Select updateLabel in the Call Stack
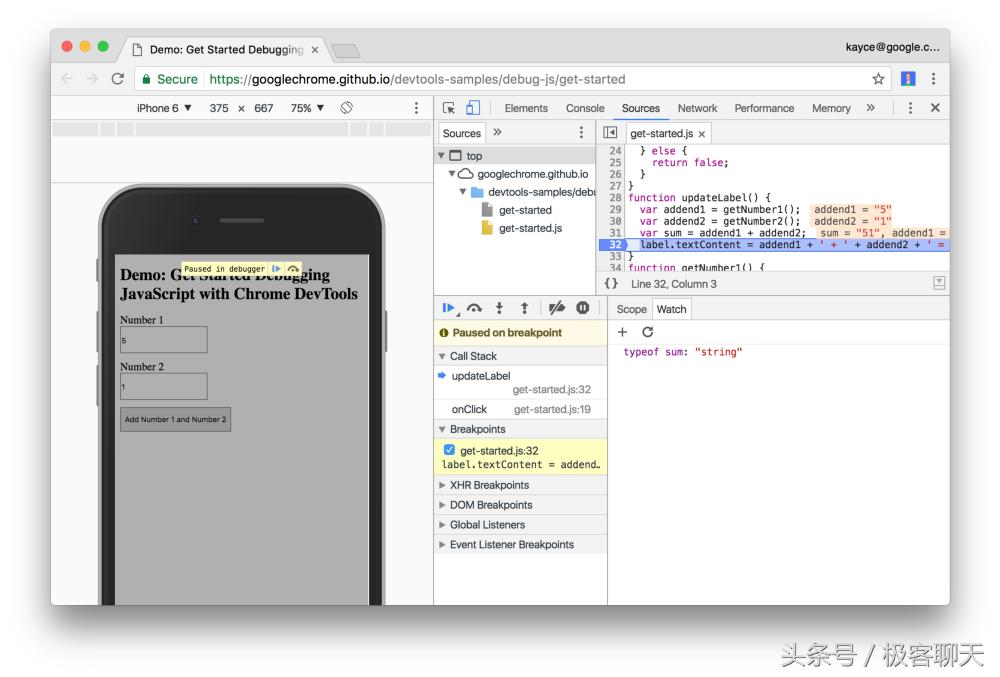The height and width of the screenshot is (677, 1000). 481,375
